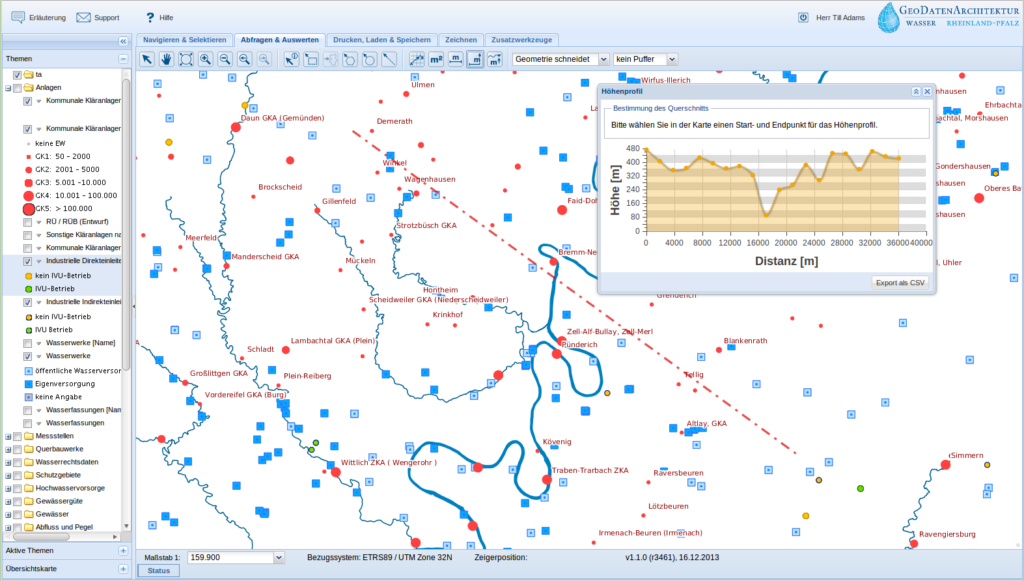Click the Status button

click(158, 571)
